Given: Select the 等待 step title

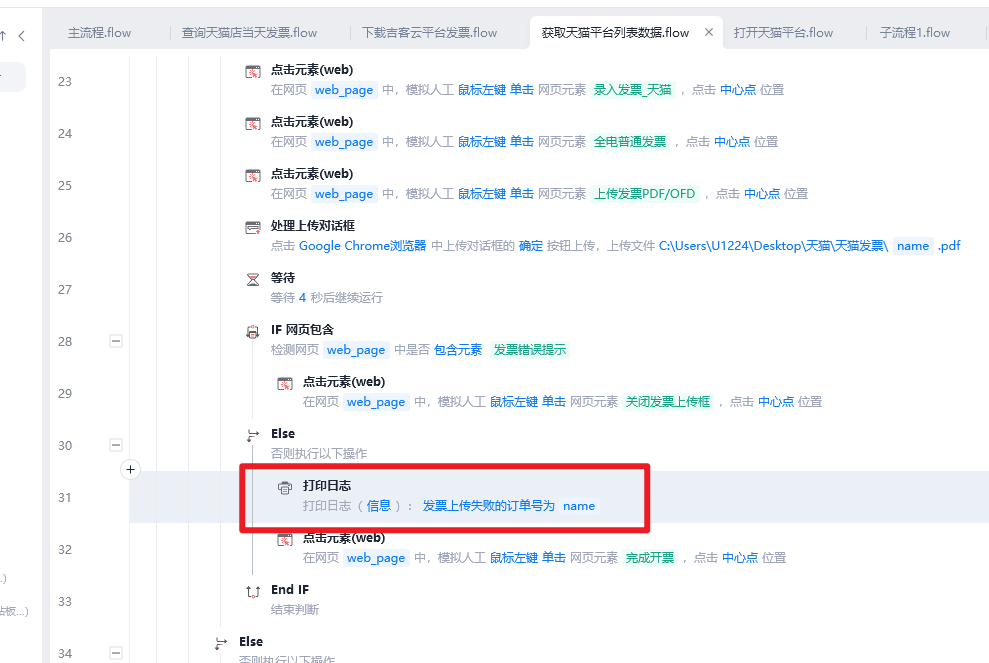Looking at the screenshot, I should tap(283, 278).
